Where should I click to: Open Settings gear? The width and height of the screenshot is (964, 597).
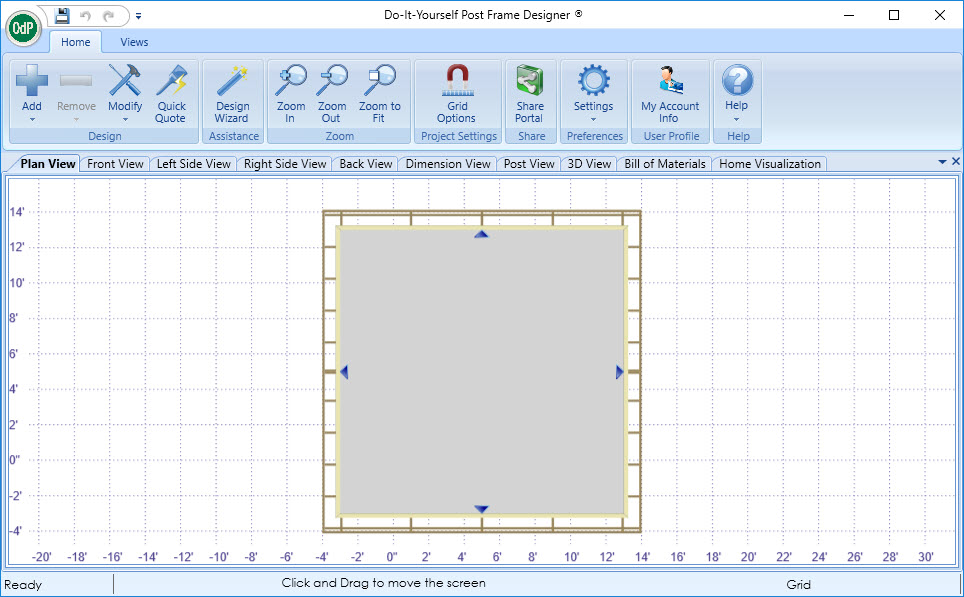(x=593, y=80)
